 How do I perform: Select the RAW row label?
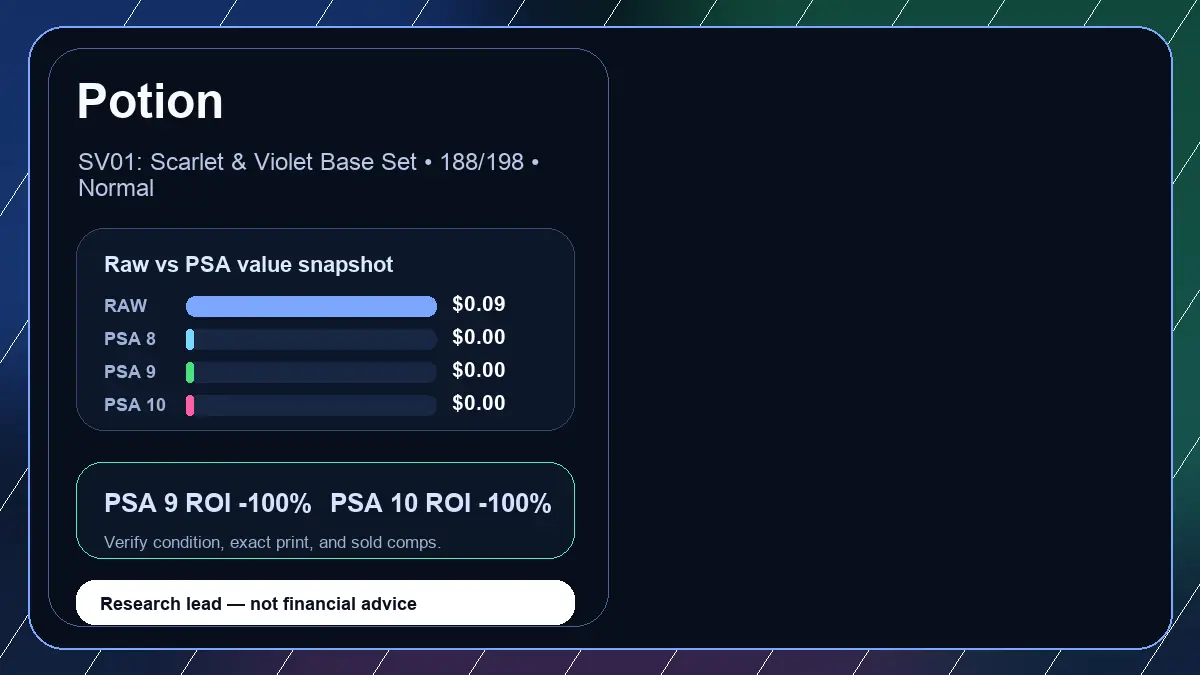point(125,306)
